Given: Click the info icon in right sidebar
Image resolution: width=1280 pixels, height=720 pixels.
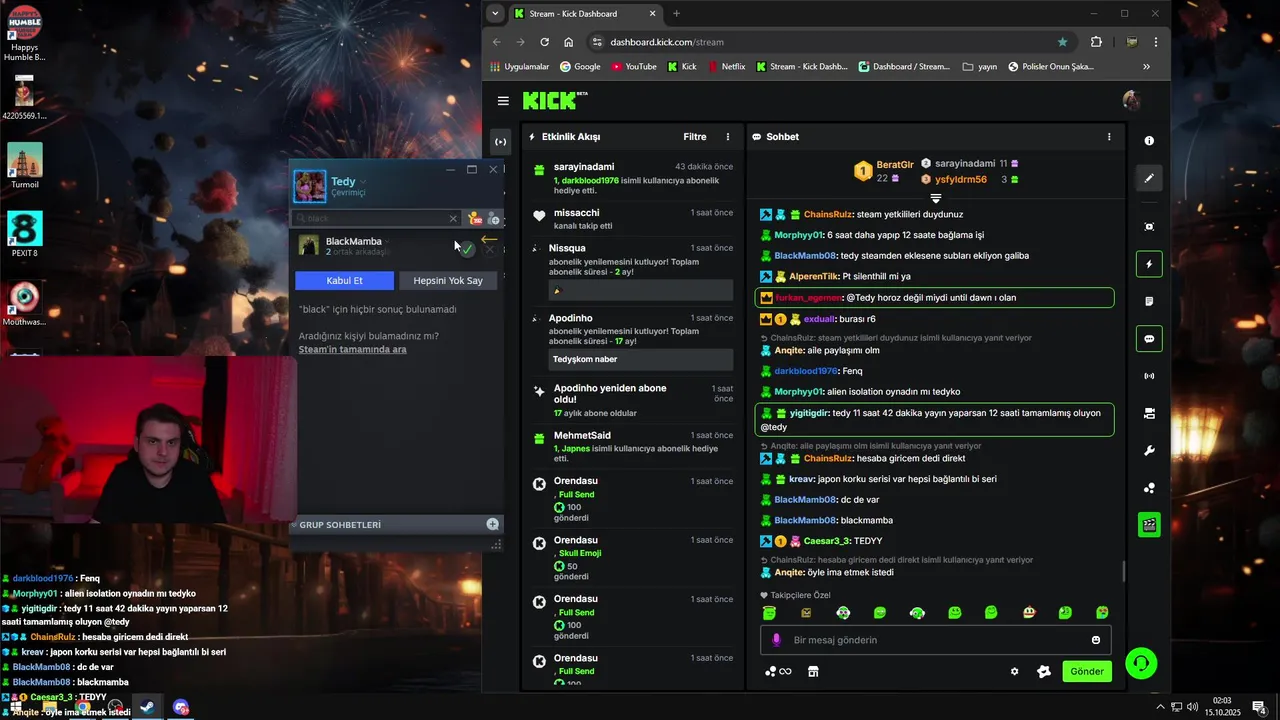Looking at the screenshot, I should click(1149, 141).
